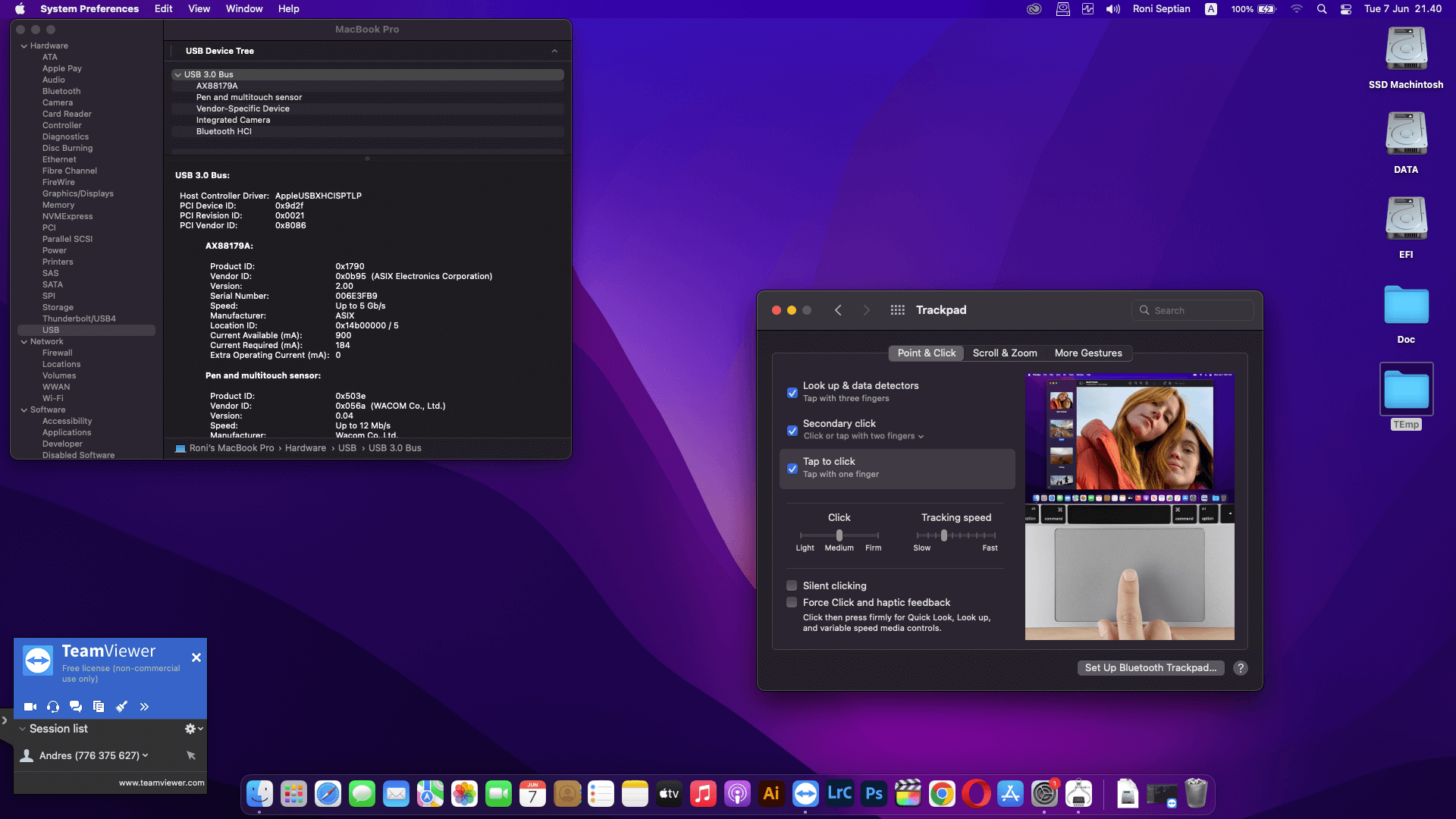Open the EFI drive on desktop
This screenshot has height=819, width=1456.
coord(1406,219)
